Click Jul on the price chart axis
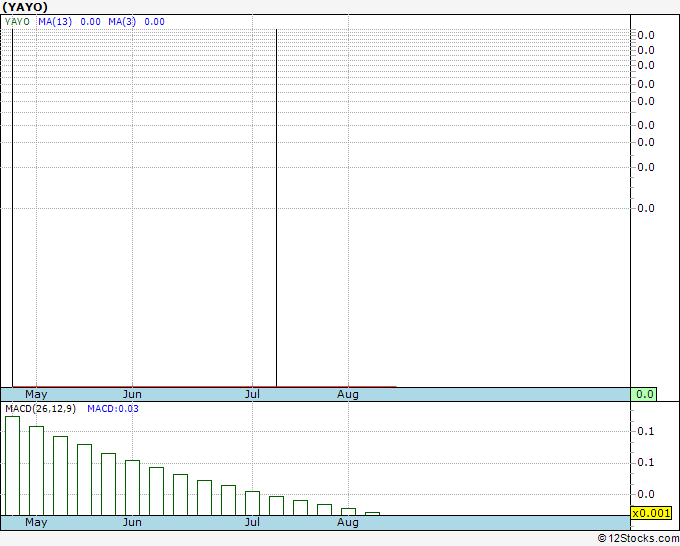The height and width of the screenshot is (546, 680). 253,395
